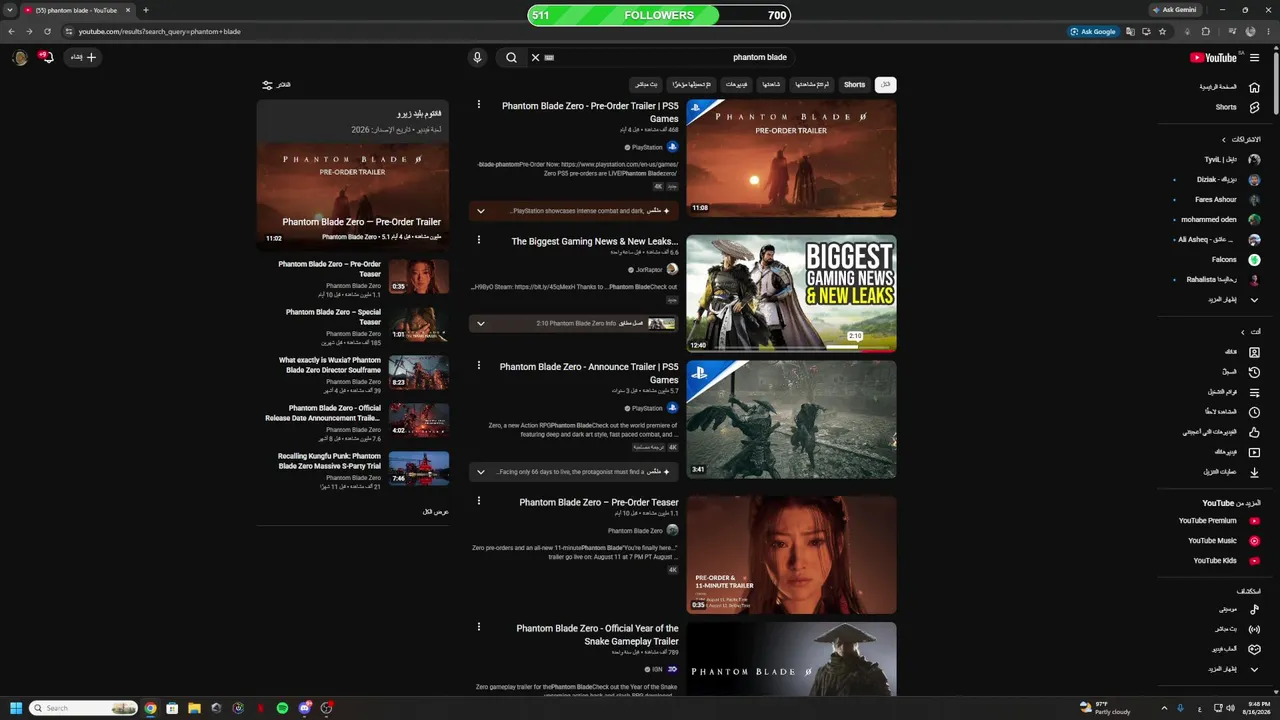The height and width of the screenshot is (720, 1280).
Task: Open options for Year of the Snake trailer
Action: (x=479, y=627)
